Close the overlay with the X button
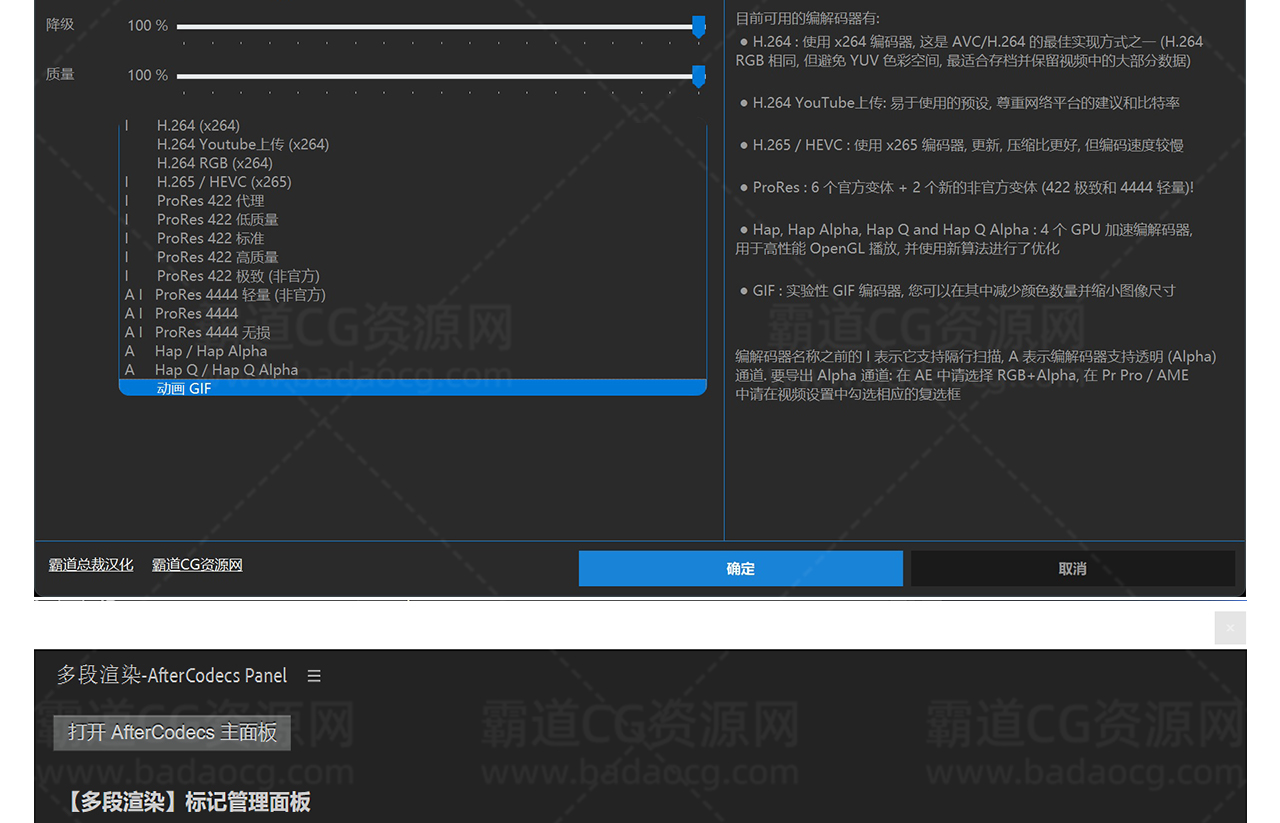The height and width of the screenshot is (823, 1280). (x=1230, y=628)
